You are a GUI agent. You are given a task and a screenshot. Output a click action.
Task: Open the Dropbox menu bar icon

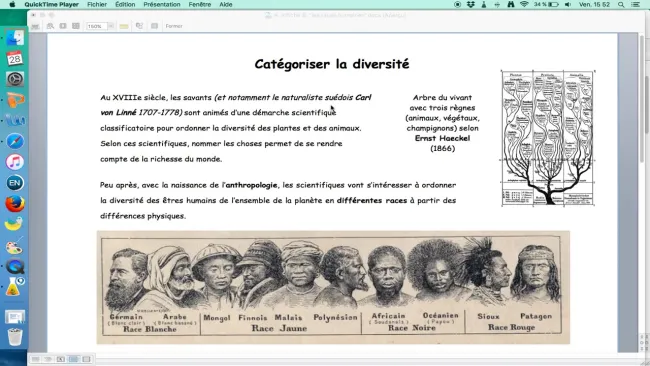(471, 5)
